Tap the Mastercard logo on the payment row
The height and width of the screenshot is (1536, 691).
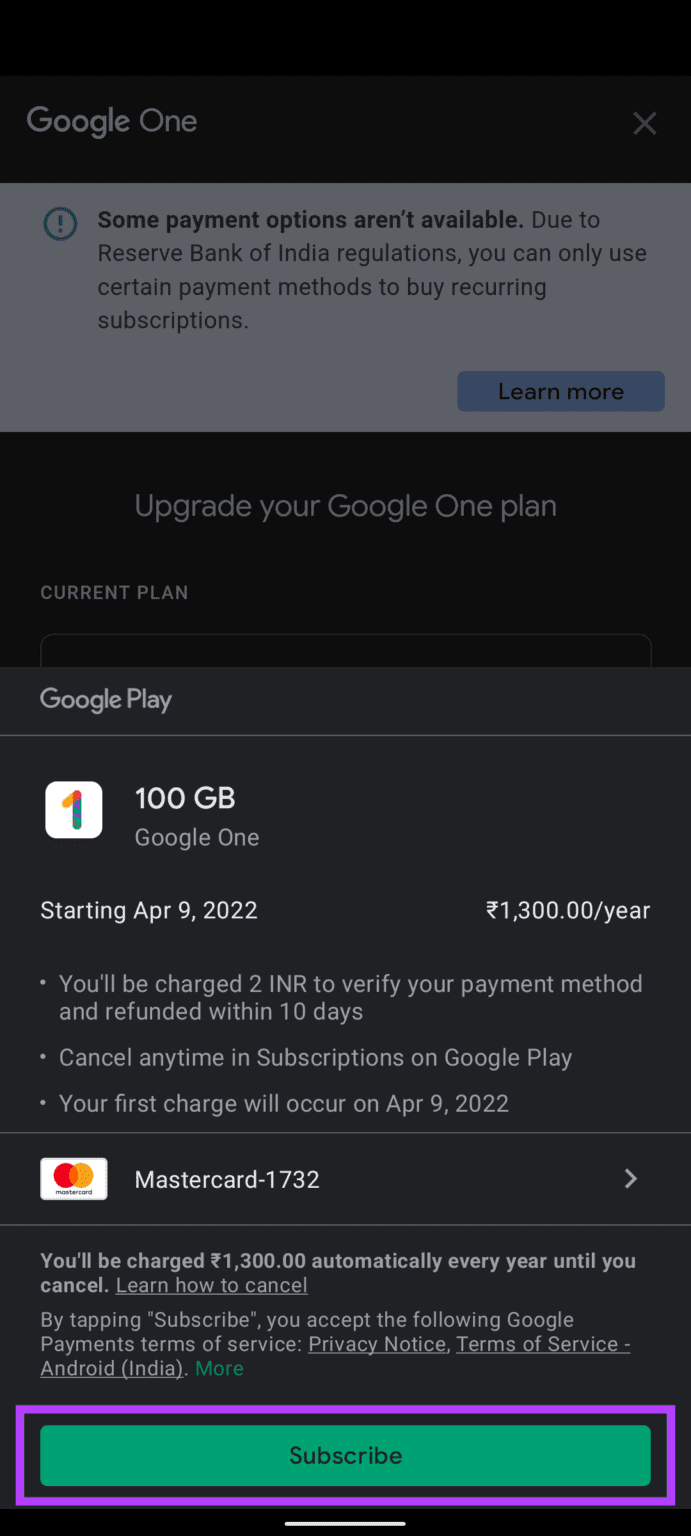point(73,1178)
